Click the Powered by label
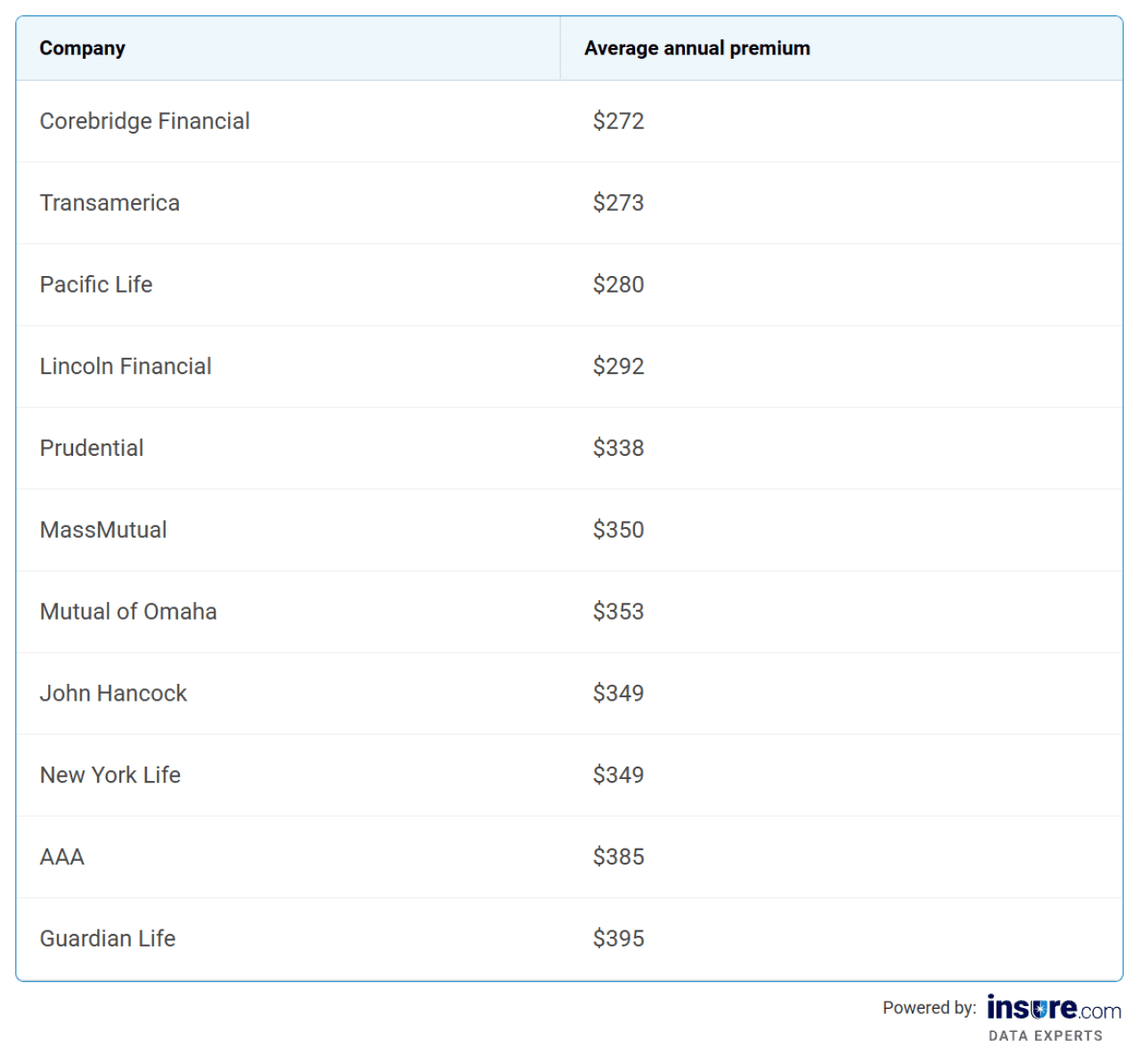Screen dimensions: 1140x1056 (929, 1008)
